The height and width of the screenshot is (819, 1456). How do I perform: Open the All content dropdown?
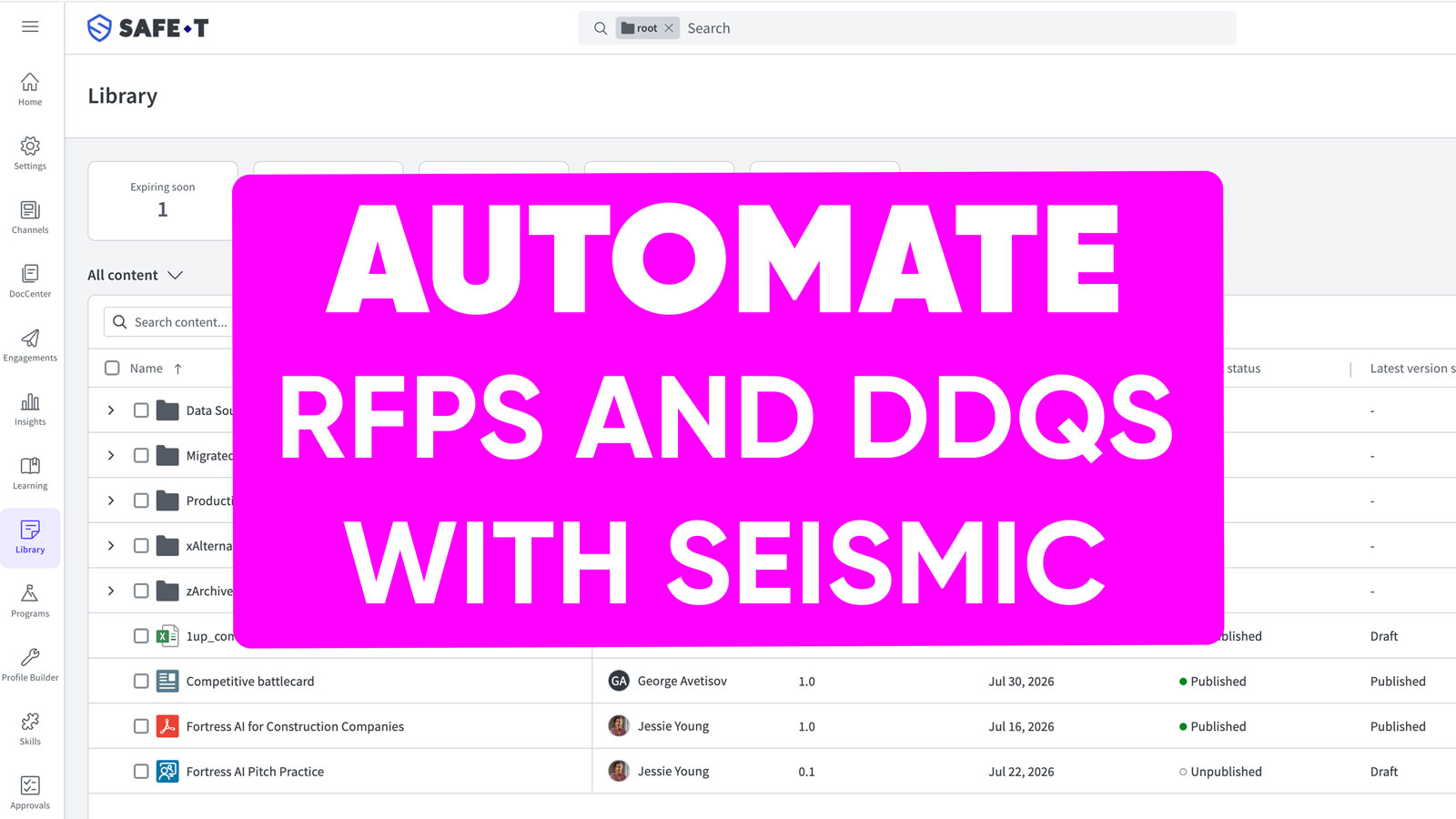(136, 275)
